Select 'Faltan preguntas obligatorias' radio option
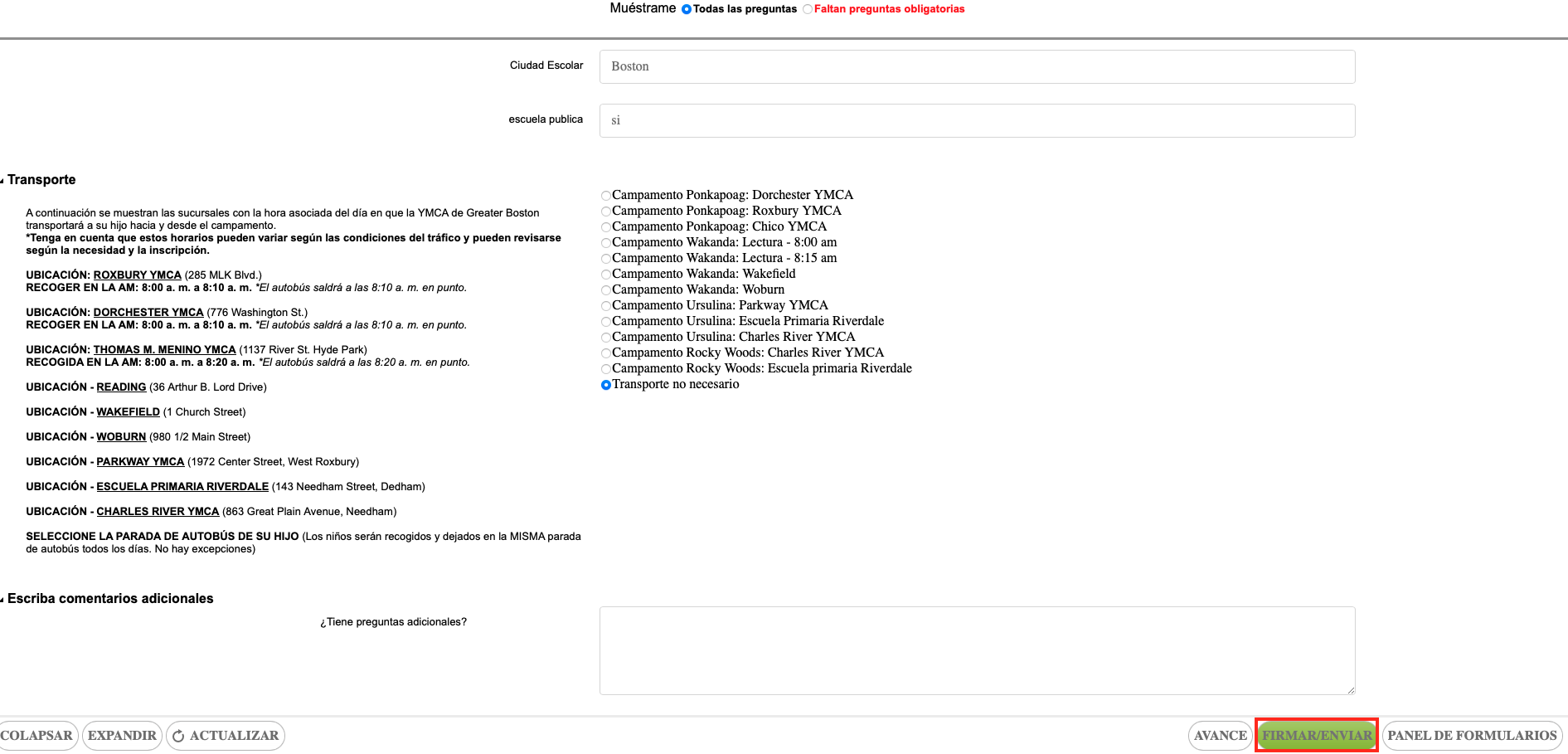The height and width of the screenshot is (754, 1568). [808, 9]
